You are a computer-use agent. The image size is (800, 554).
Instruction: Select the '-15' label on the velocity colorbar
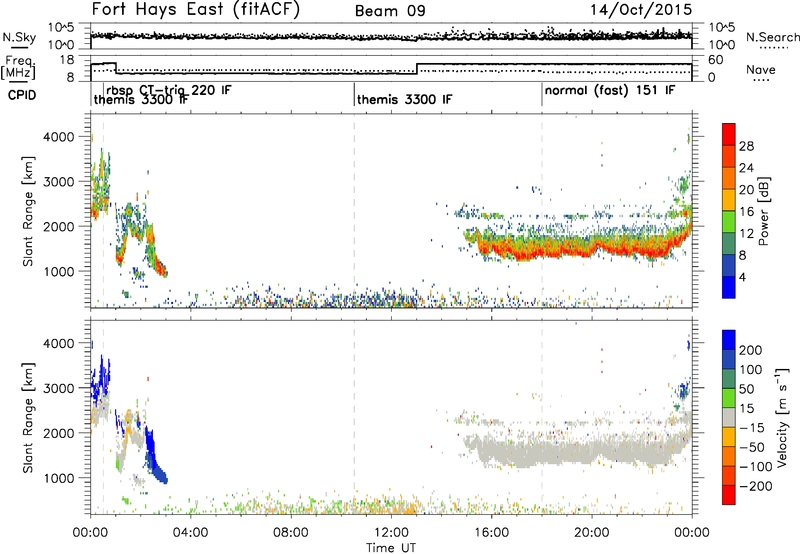[752, 428]
